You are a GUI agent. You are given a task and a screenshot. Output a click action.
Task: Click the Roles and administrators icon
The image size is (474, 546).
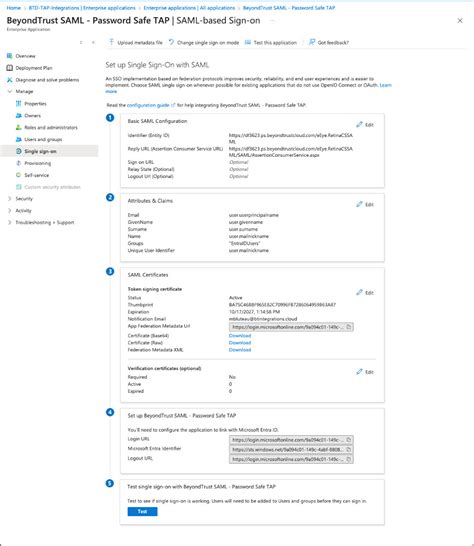(x=18, y=127)
